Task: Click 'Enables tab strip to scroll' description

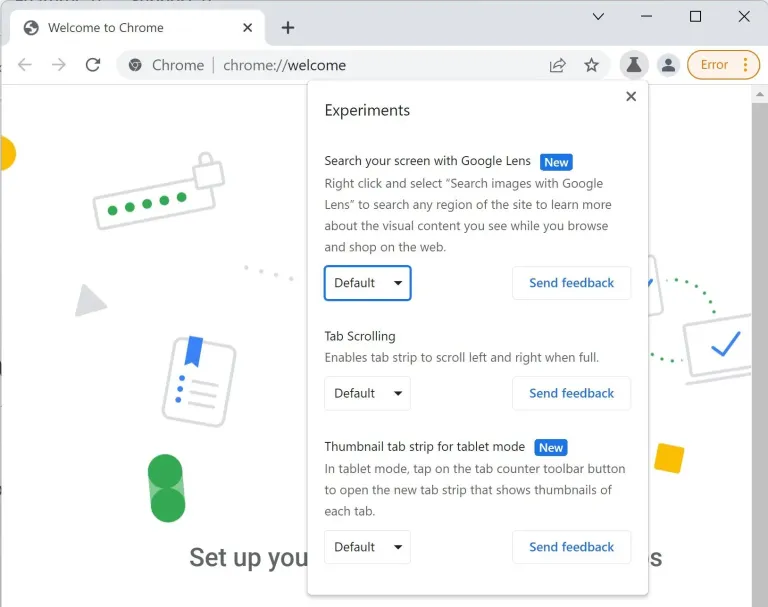Action: coord(461,357)
